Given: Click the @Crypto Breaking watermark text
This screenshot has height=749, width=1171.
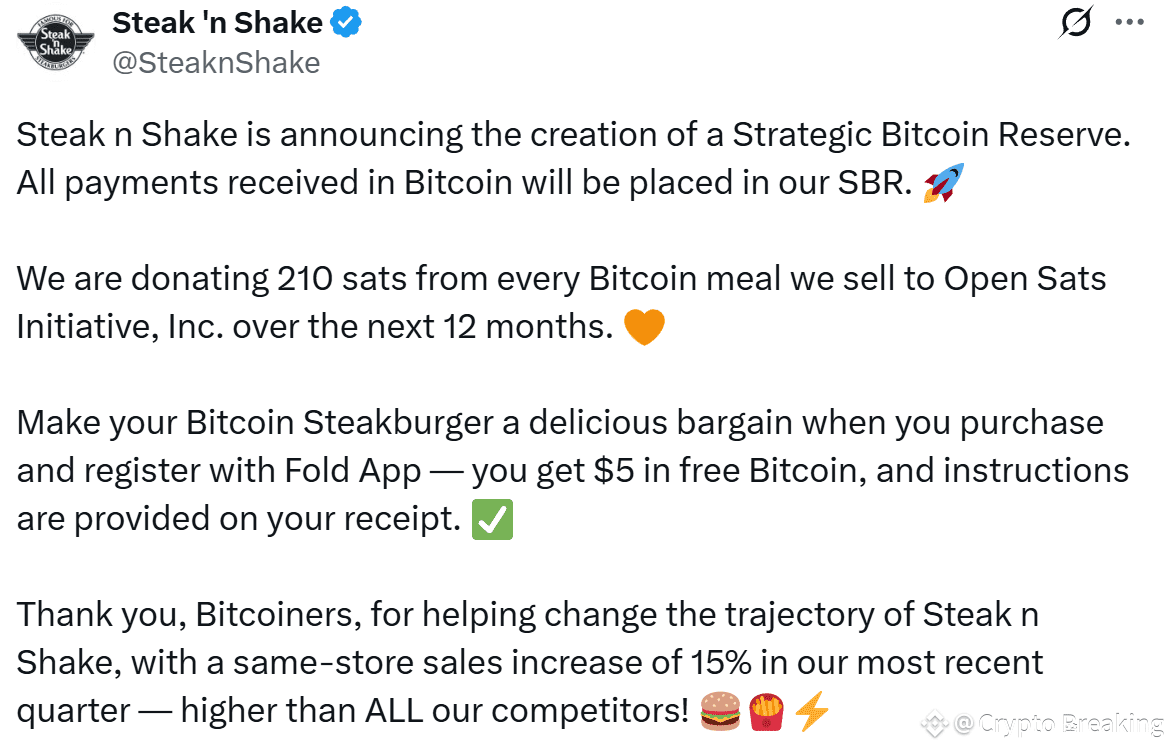Looking at the screenshot, I should point(1058,724).
